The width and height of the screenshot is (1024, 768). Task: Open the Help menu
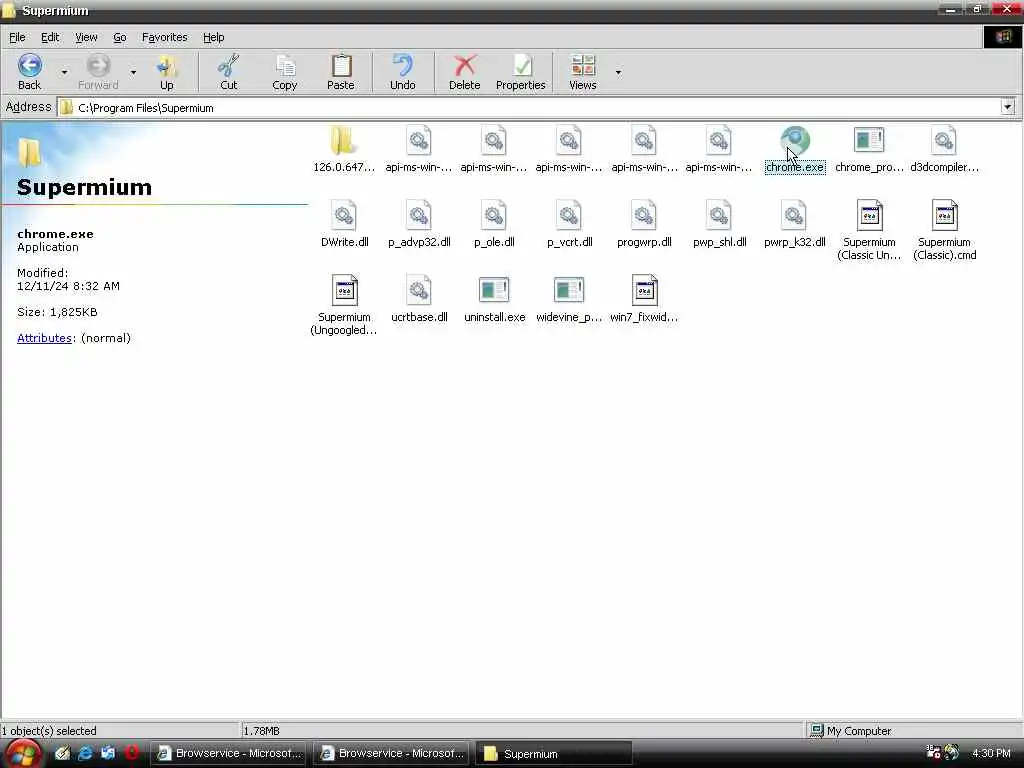(214, 37)
